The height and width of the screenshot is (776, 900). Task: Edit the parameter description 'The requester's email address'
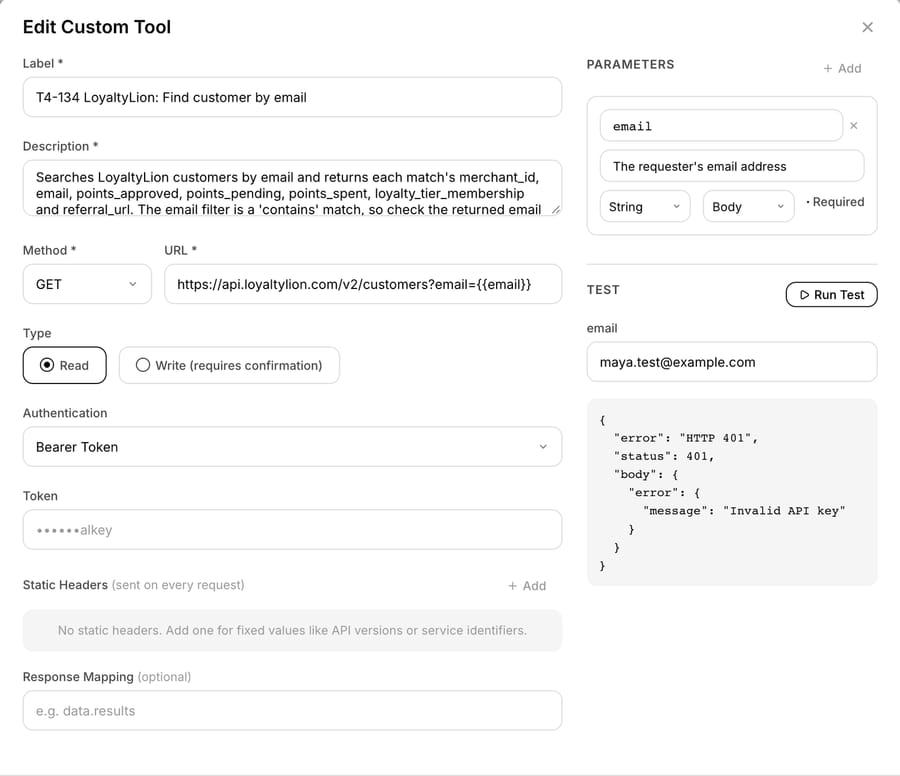(732, 166)
